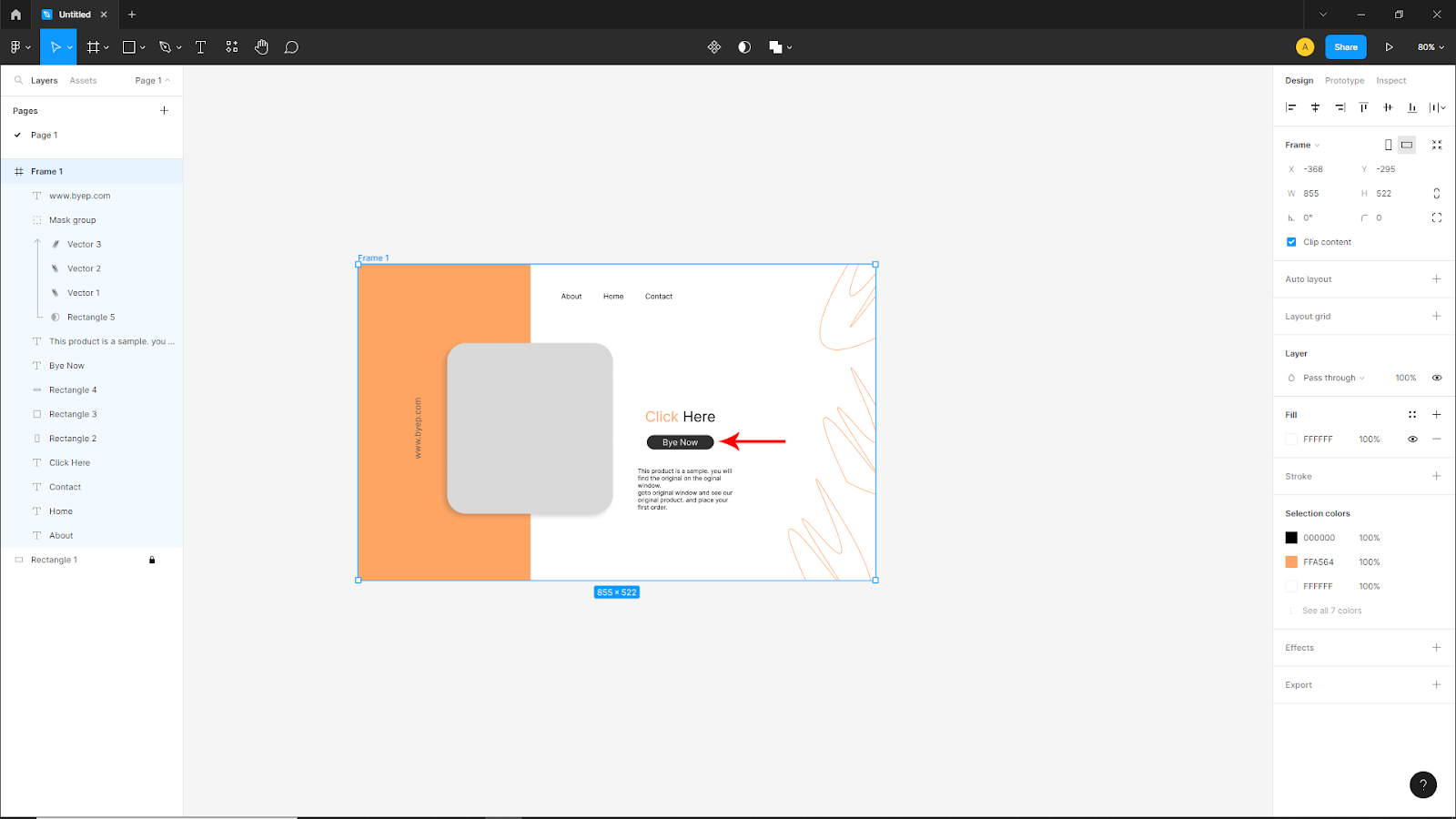Click Align vertical centers icon
This screenshot has width=1456, height=819.
point(1388,107)
